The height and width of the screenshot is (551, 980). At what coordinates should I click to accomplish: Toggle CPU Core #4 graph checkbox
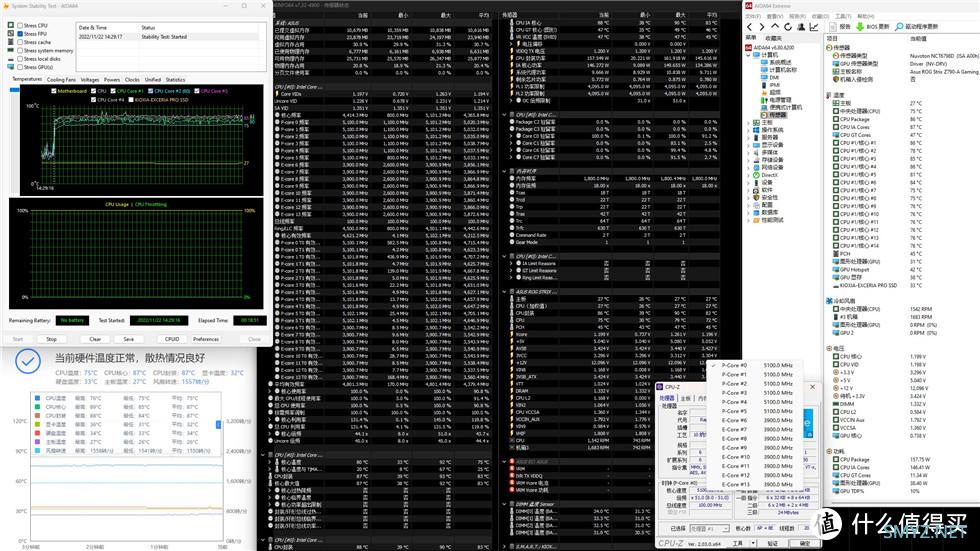pos(94,100)
